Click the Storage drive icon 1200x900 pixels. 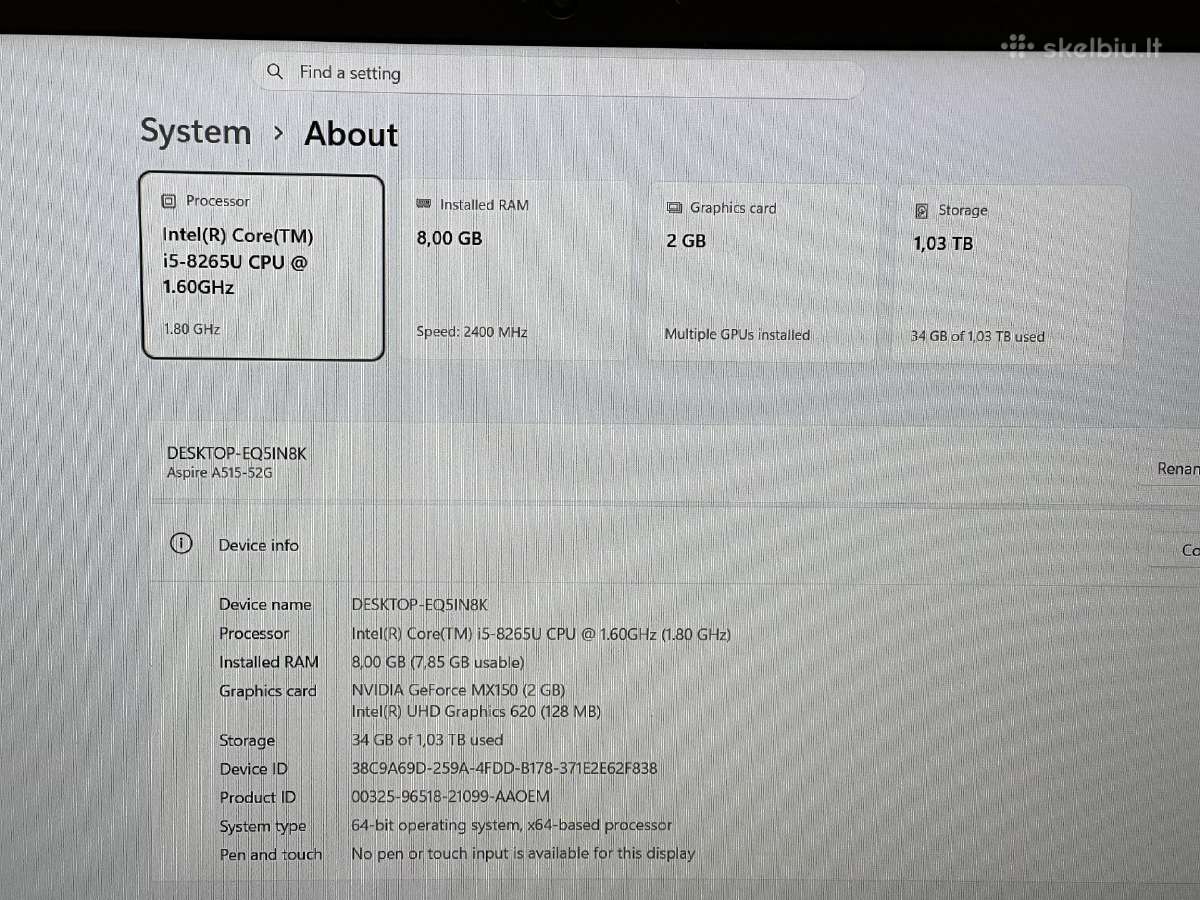tap(921, 211)
